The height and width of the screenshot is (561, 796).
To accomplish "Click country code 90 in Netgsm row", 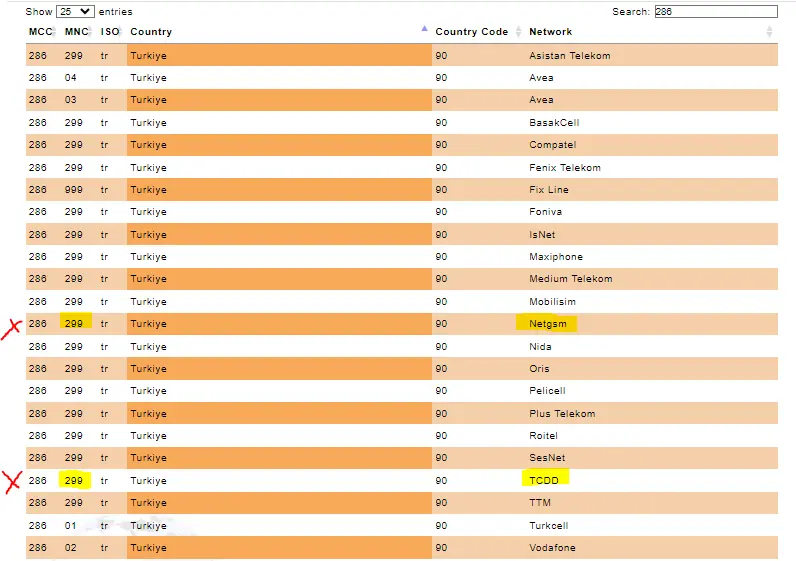I will pos(441,324).
